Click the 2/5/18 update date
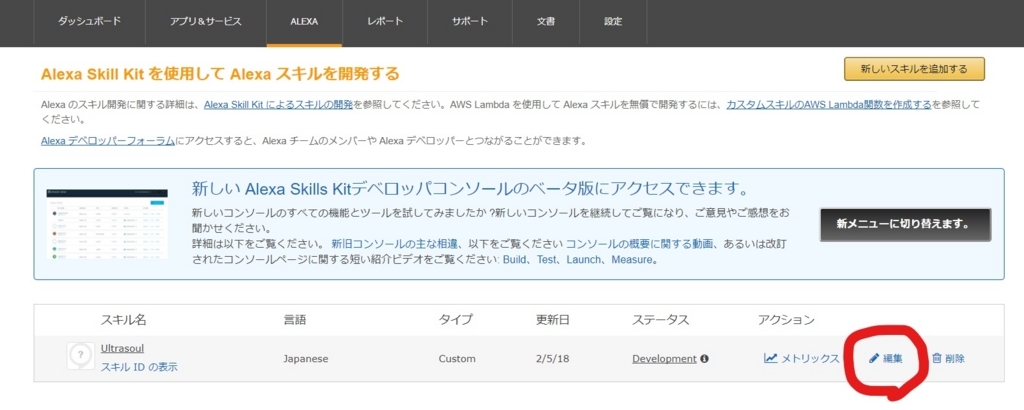This screenshot has width=1024, height=410. pyautogui.click(x=551, y=358)
